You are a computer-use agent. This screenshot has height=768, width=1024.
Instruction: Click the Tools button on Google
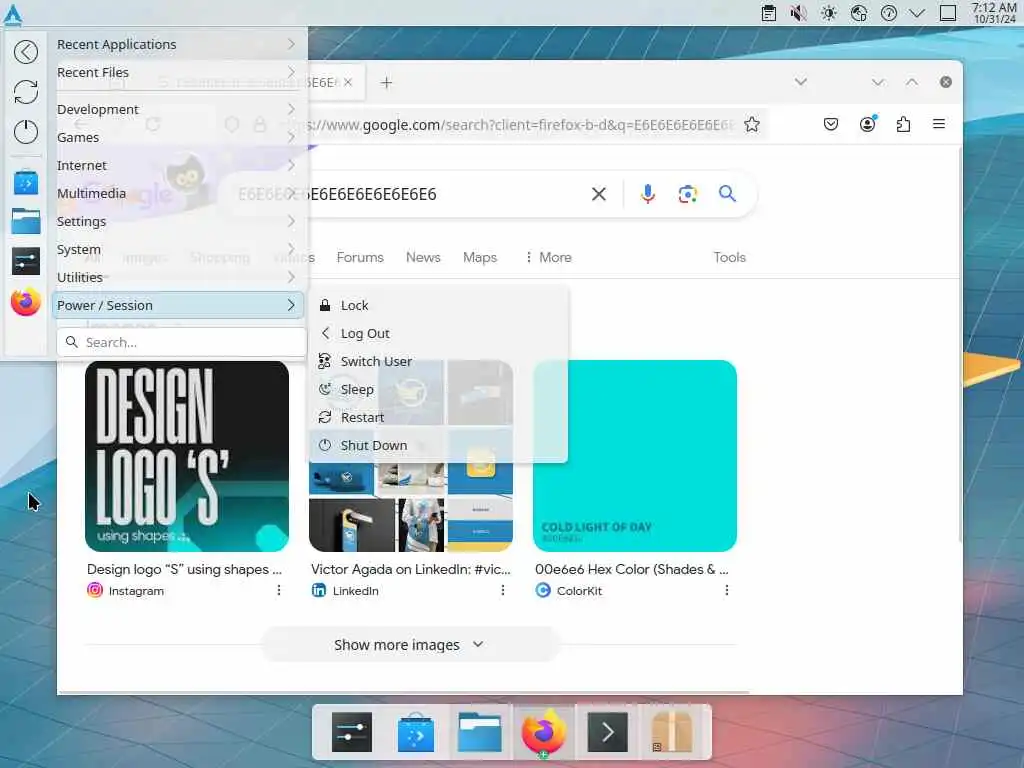pos(729,257)
